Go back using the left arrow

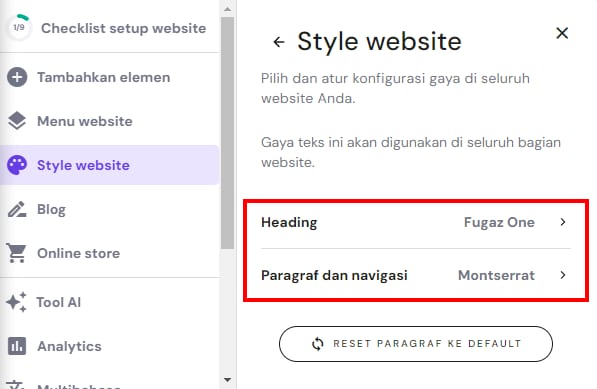[279, 42]
